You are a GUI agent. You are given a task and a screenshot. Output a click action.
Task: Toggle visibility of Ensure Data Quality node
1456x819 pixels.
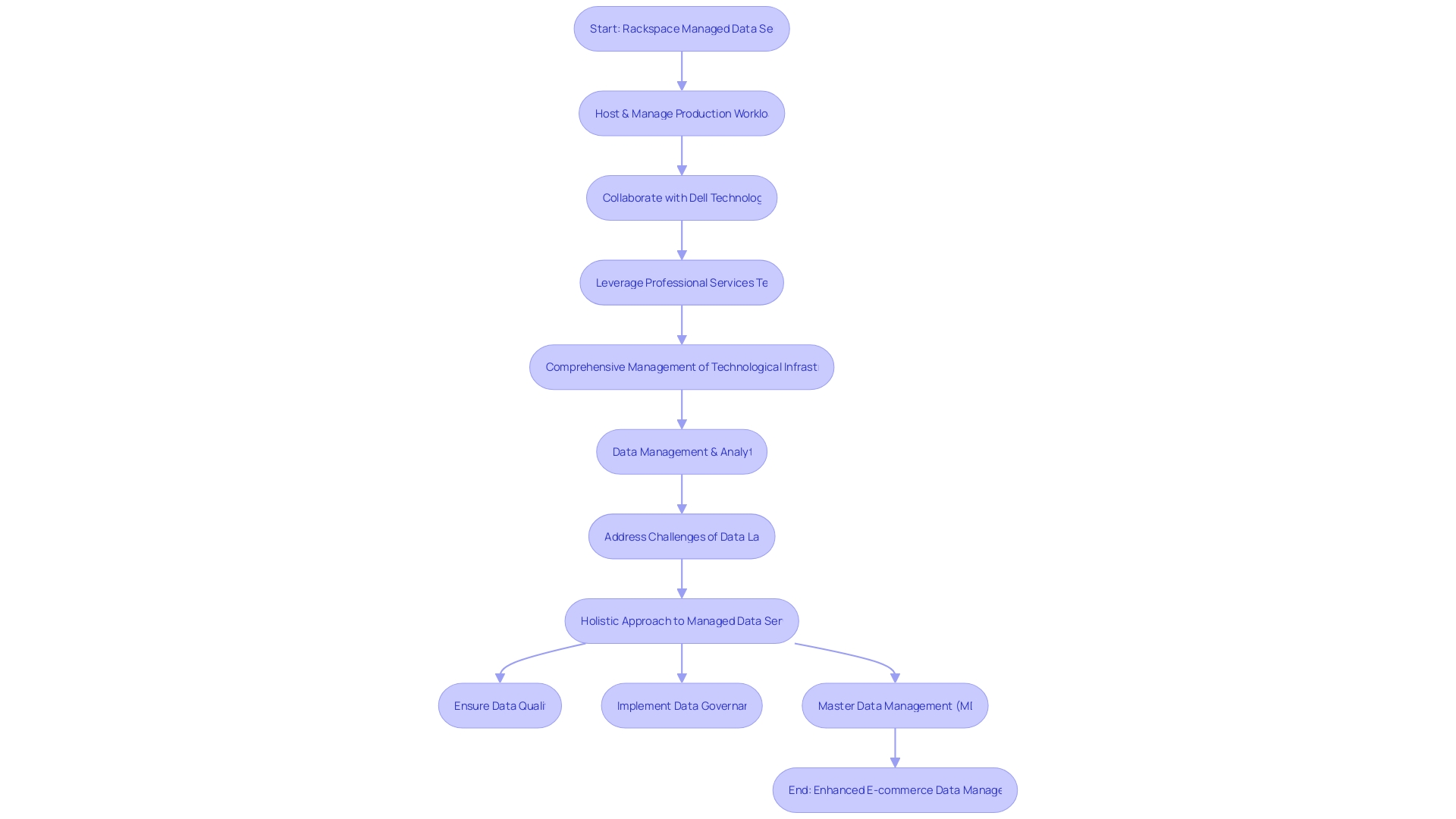(499, 705)
